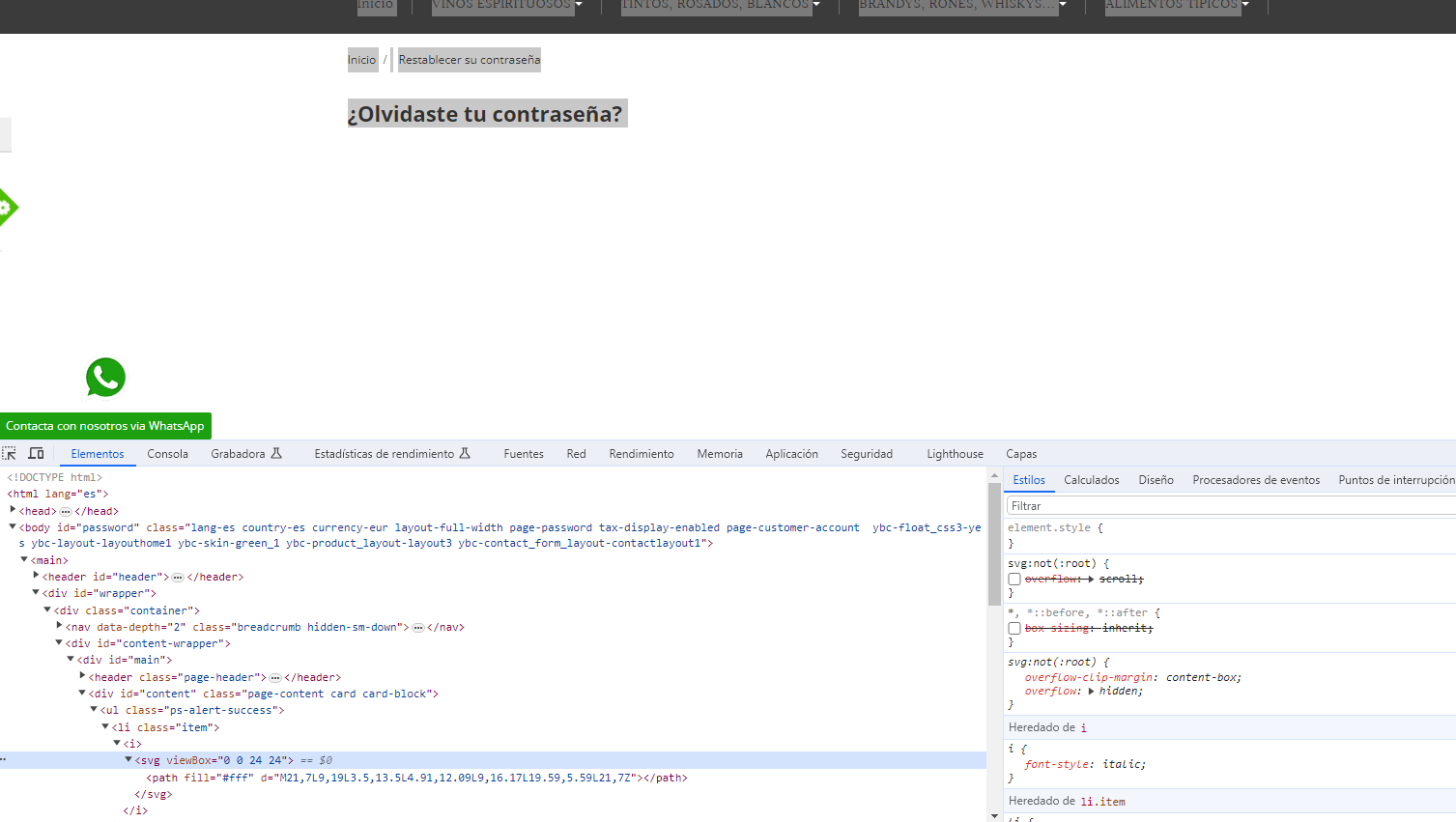The image size is (1456, 822).
Task: Open Procesadores de eventos subtab
Action: [1256, 479]
